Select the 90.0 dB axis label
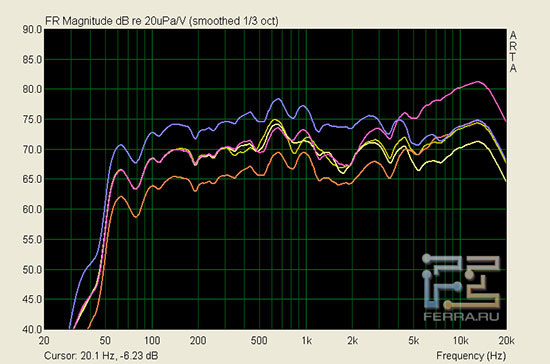Image resolution: width=550 pixels, height=364 pixels. click(32, 30)
